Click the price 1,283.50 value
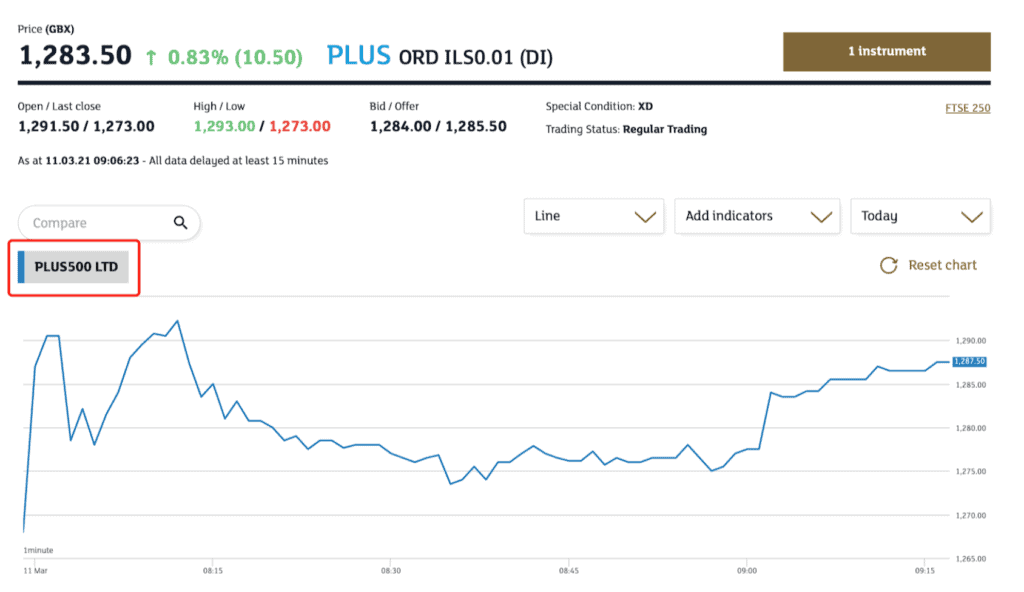1024x592 pixels. coord(75,56)
